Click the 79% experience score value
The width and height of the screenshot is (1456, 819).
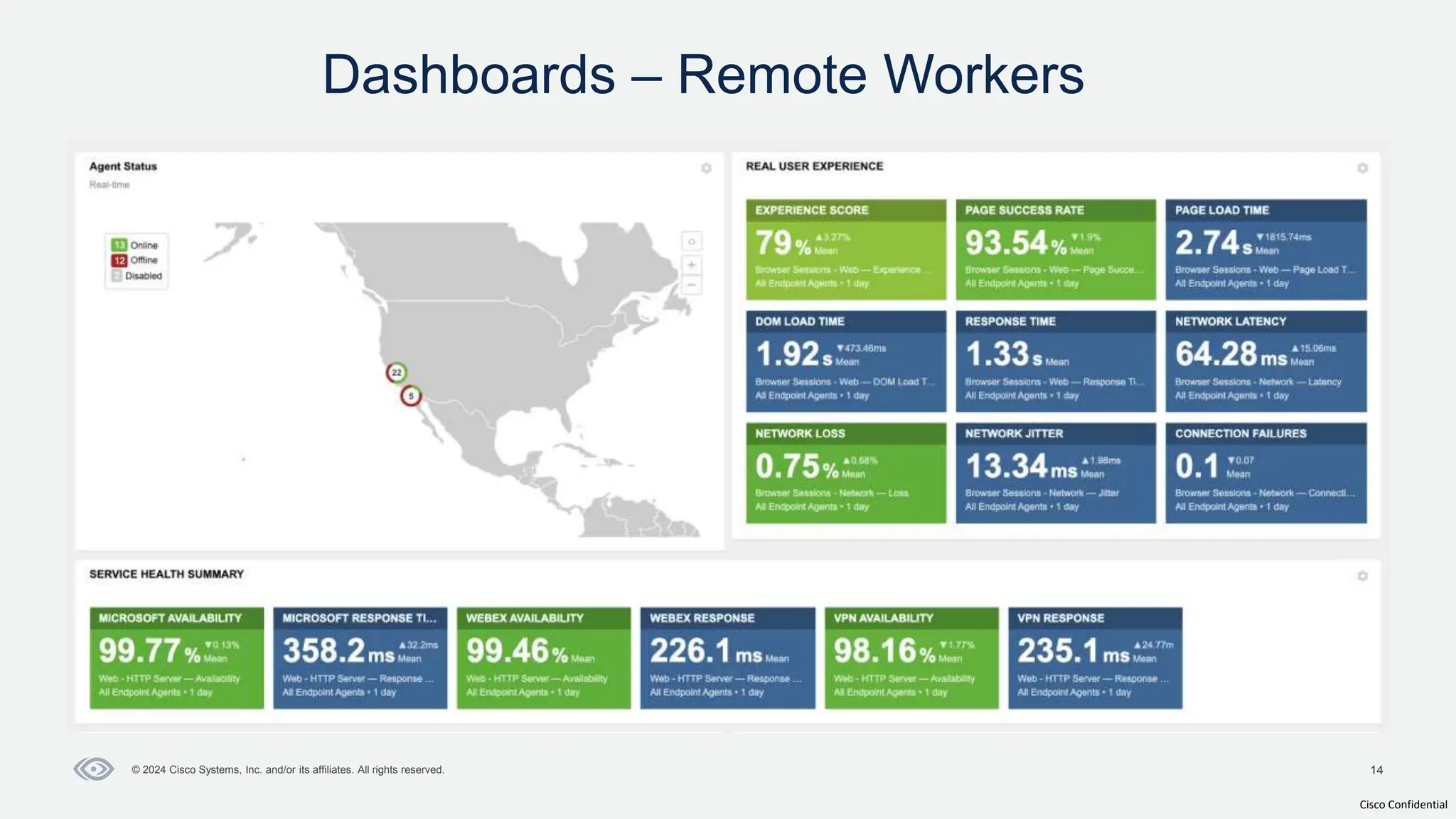click(783, 243)
